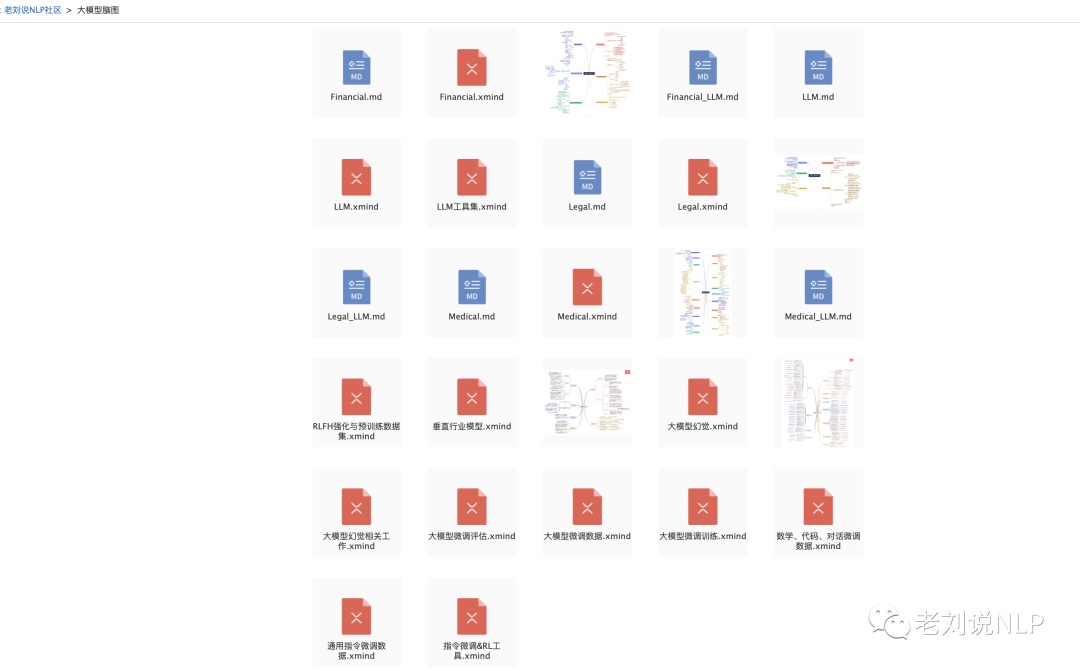Viewport: 1080px width, 671px height.
Task: Open the Legal.xmind file icon
Action: [x=703, y=178]
